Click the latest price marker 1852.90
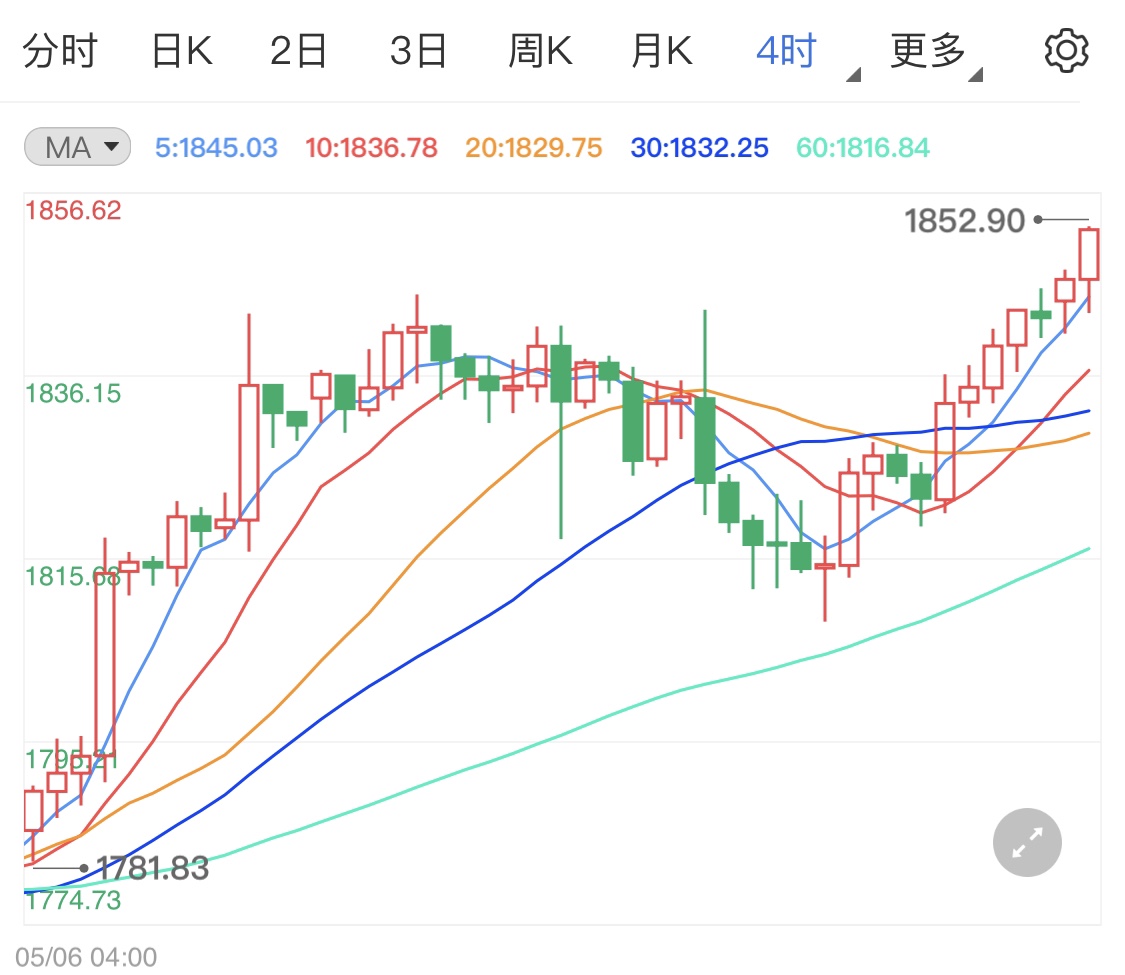Image resolution: width=1125 pixels, height=975 pixels. (x=963, y=220)
